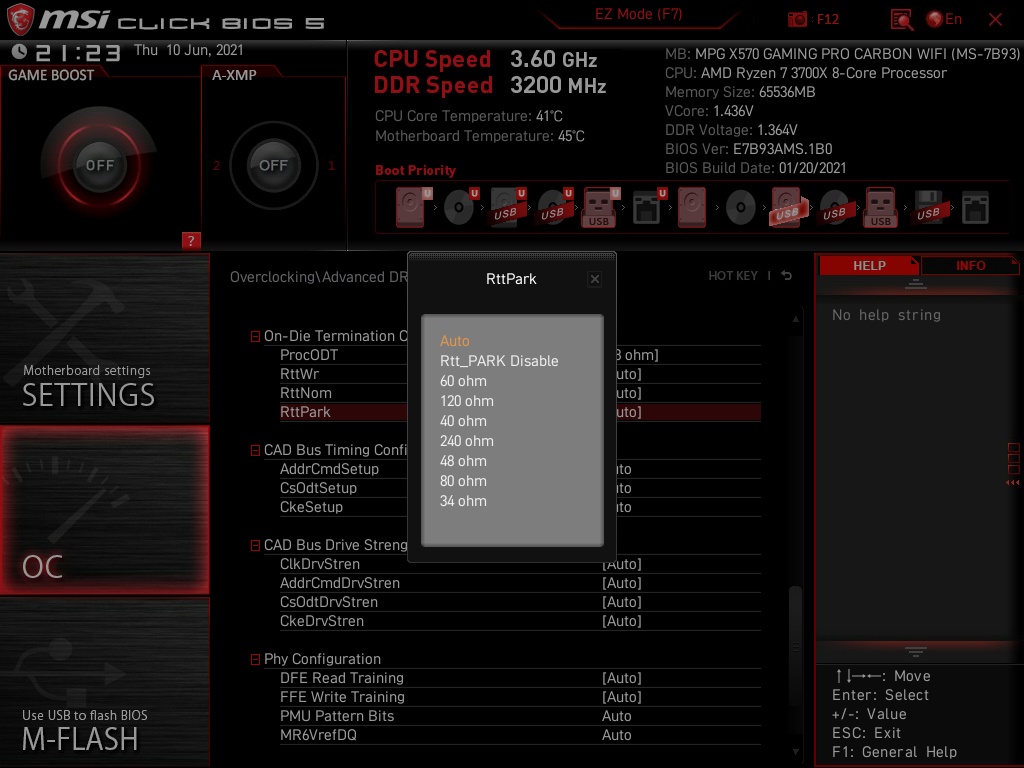This screenshot has width=1024, height=768.
Task: Select the last network boot device icon
Action: (976, 208)
